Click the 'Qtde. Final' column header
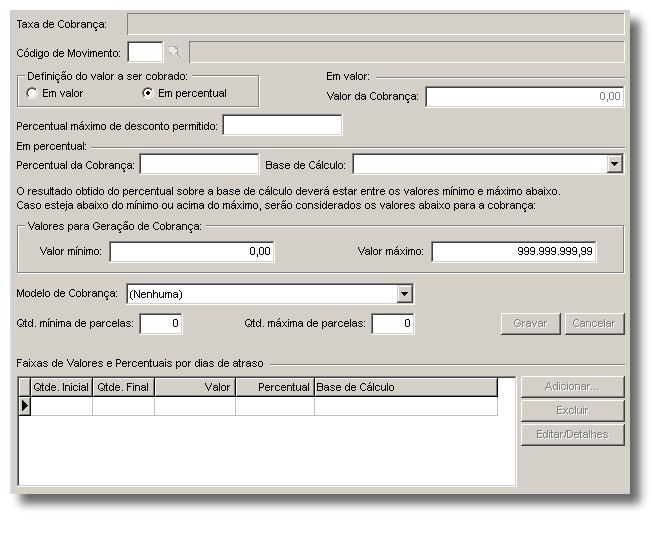The width and height of the screenshot is (650, 544). [123, 387]
